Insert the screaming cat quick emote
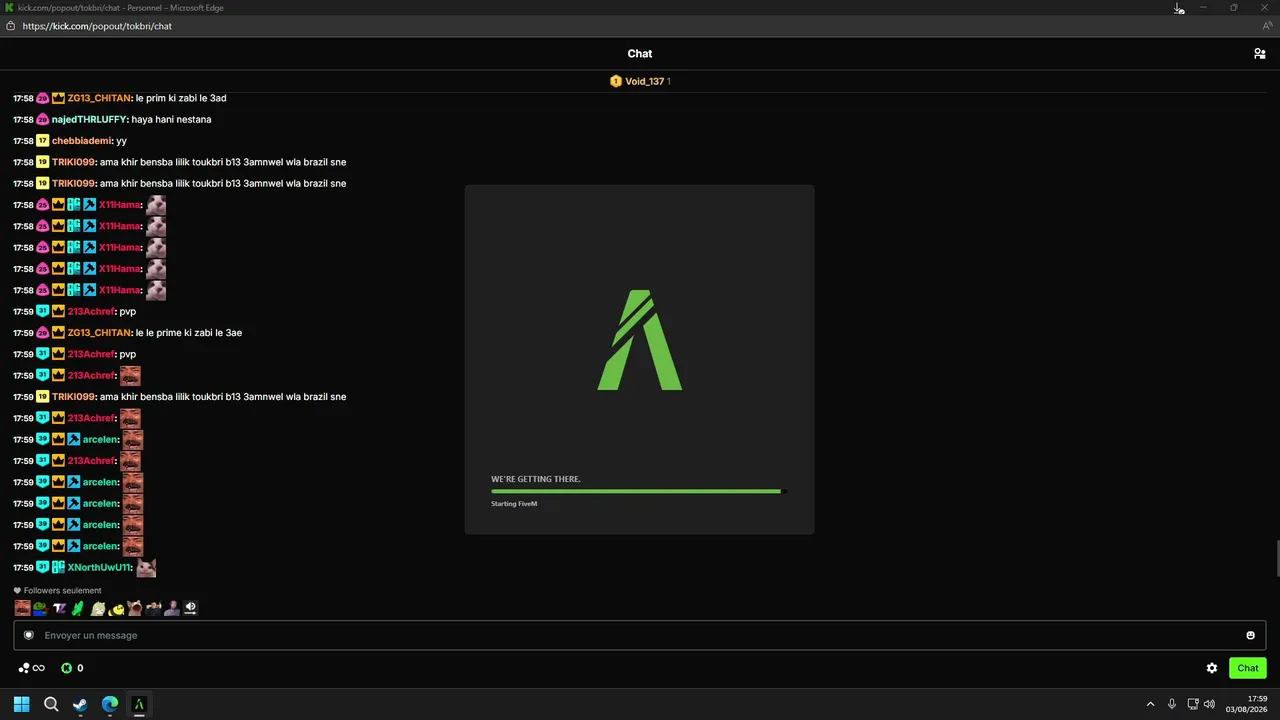Screen dimensions: 1280x720 [134, 608]
